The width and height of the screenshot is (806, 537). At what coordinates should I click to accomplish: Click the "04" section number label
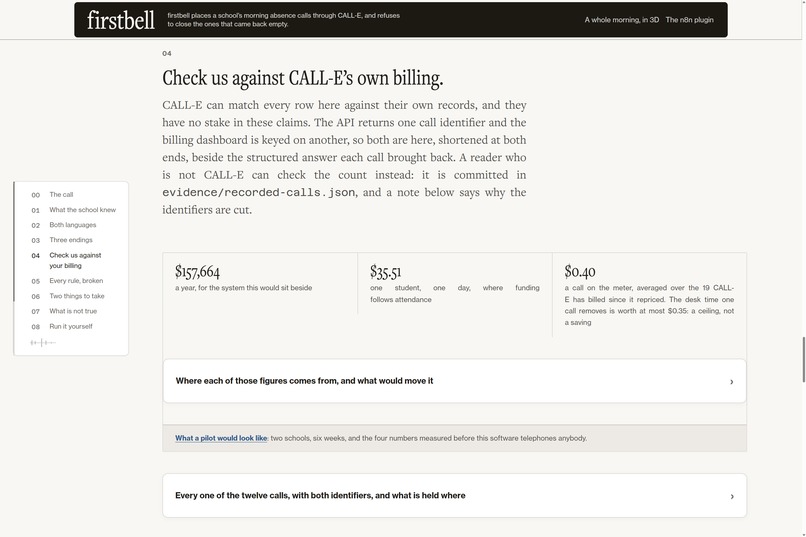click(x=167, y=53)
